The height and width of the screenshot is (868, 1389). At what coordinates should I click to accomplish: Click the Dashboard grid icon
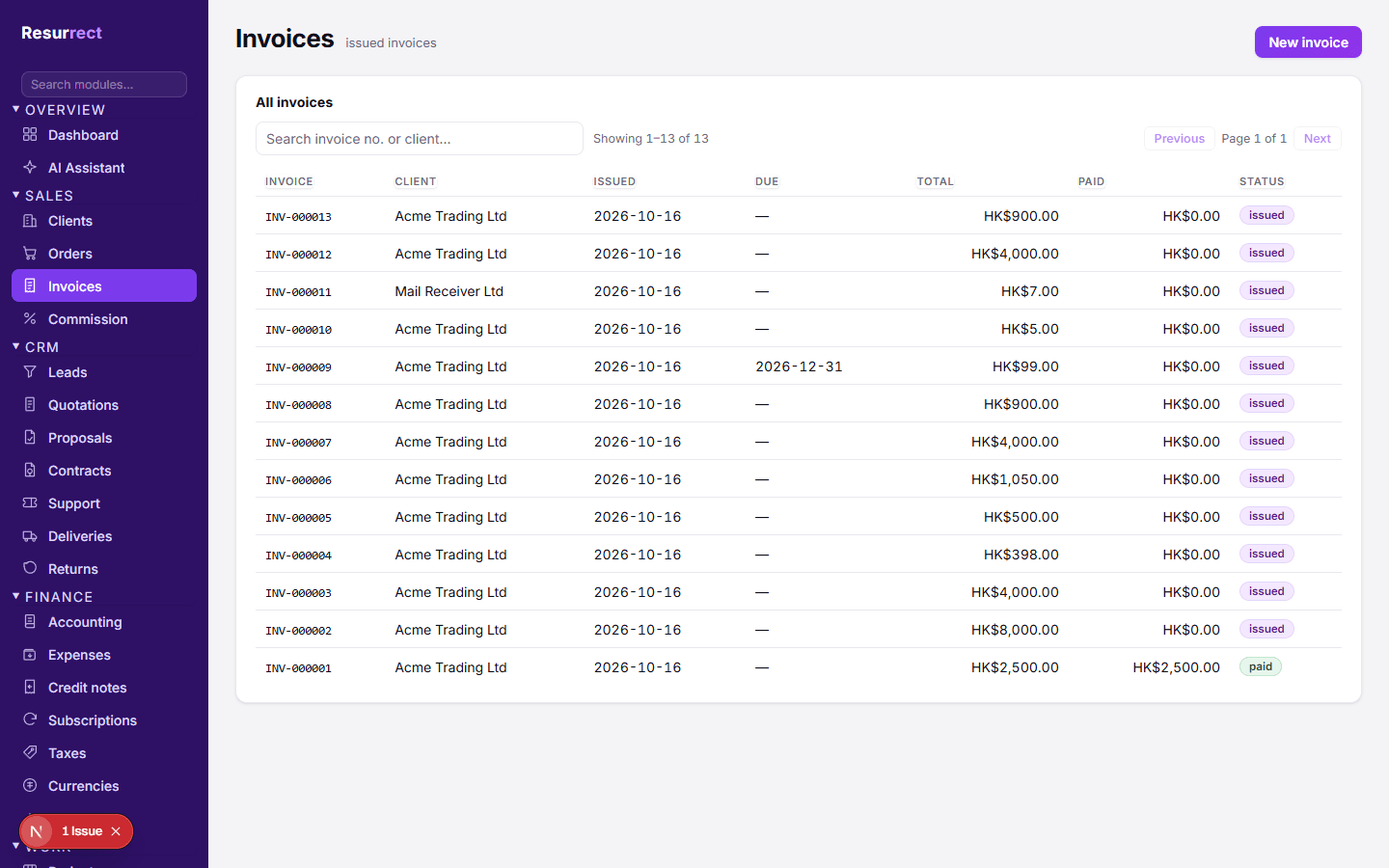tap(30, 135)
